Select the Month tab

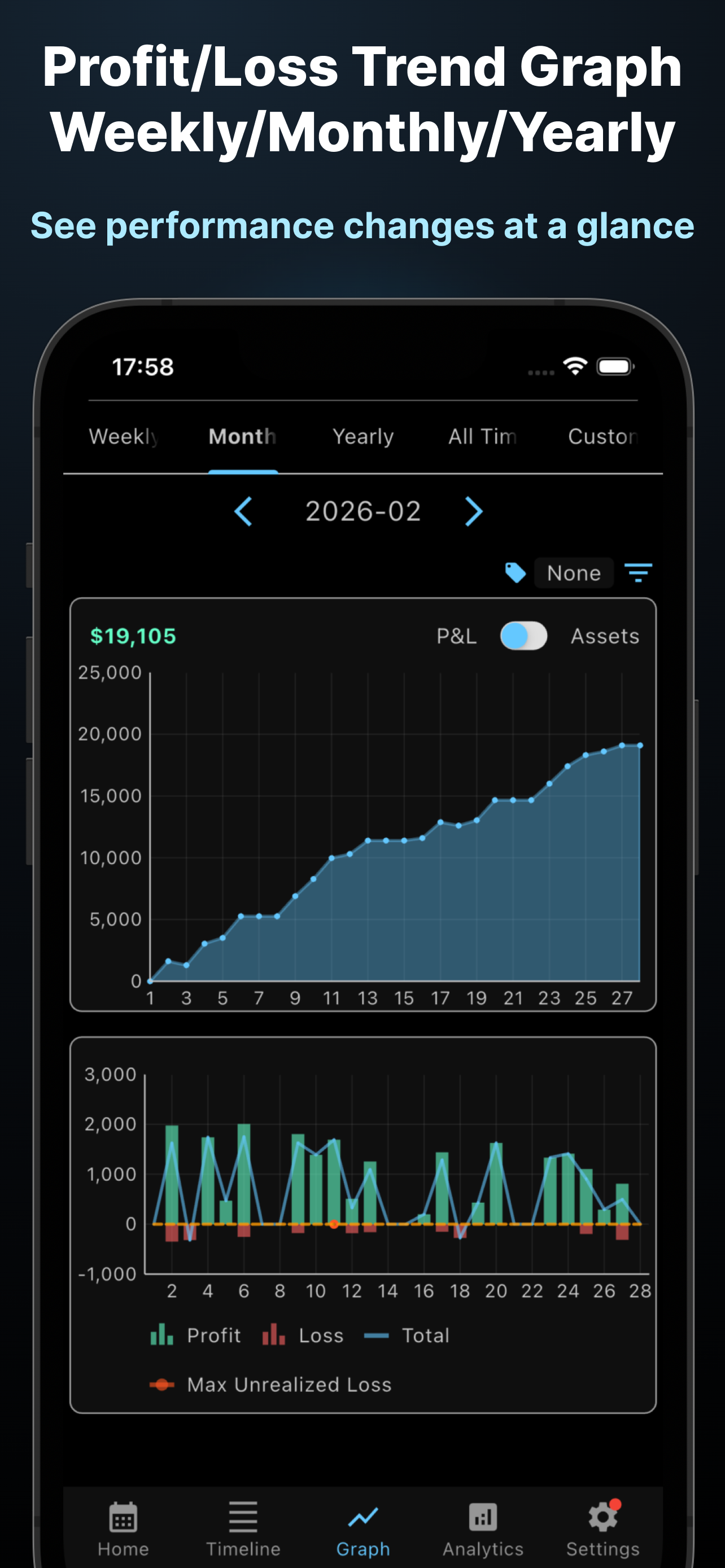[x=243, y=436]
